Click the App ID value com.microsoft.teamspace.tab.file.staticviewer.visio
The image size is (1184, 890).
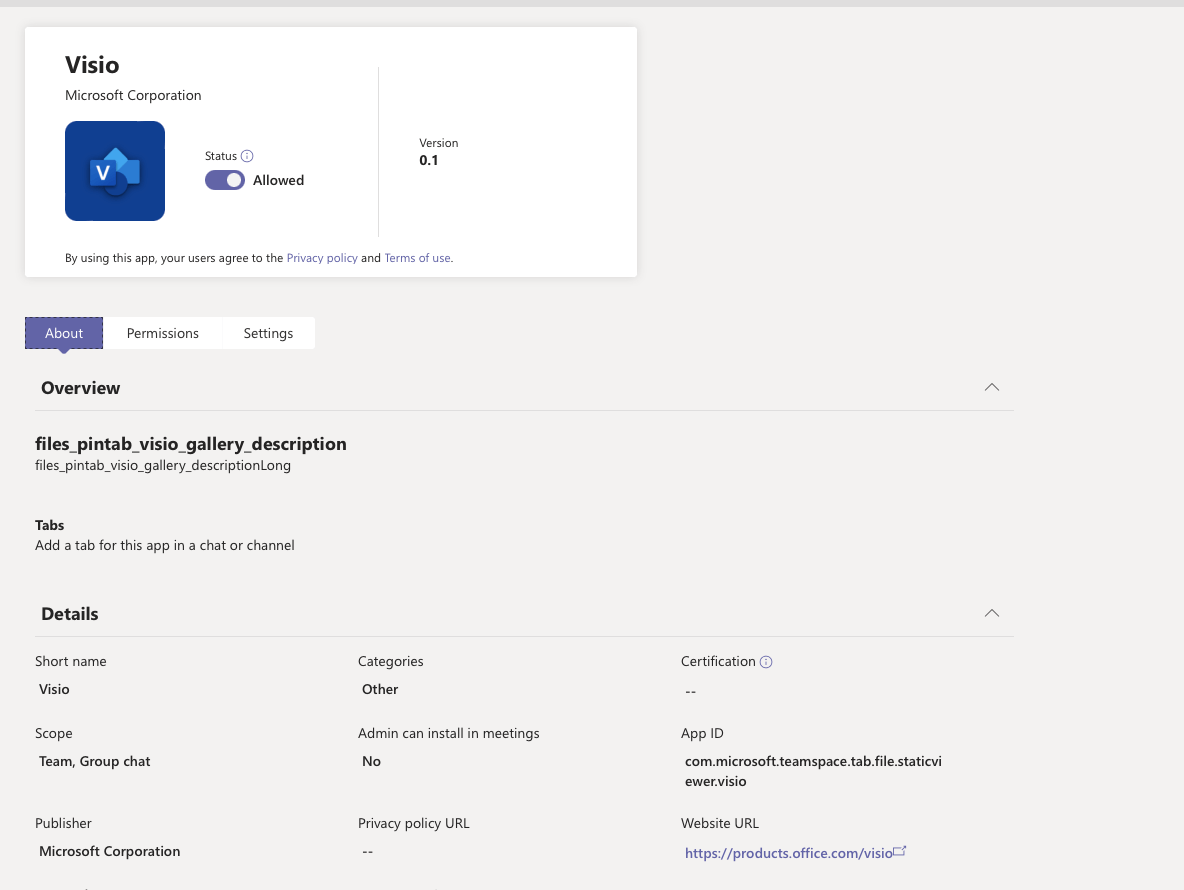click(813, 771)
